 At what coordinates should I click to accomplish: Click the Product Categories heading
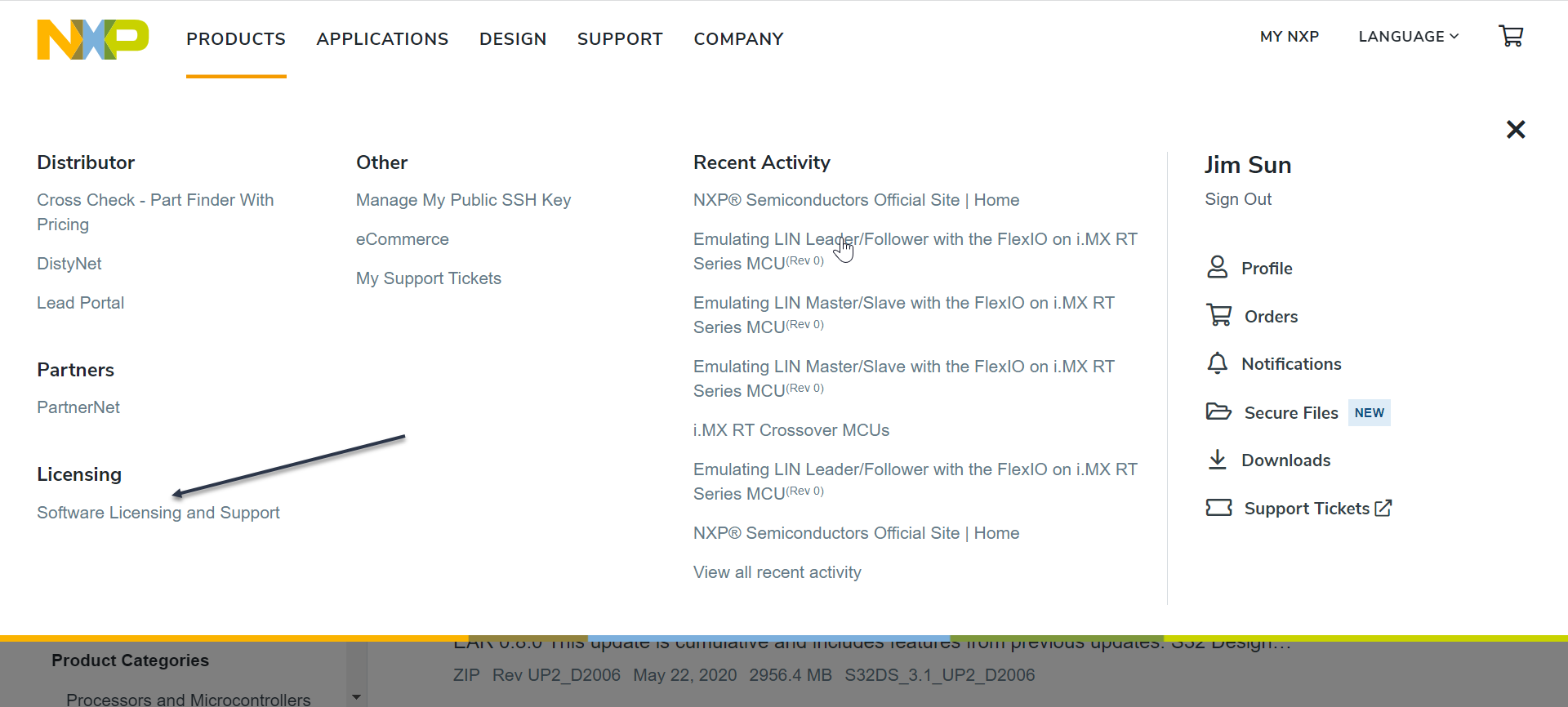pos(130,660)
